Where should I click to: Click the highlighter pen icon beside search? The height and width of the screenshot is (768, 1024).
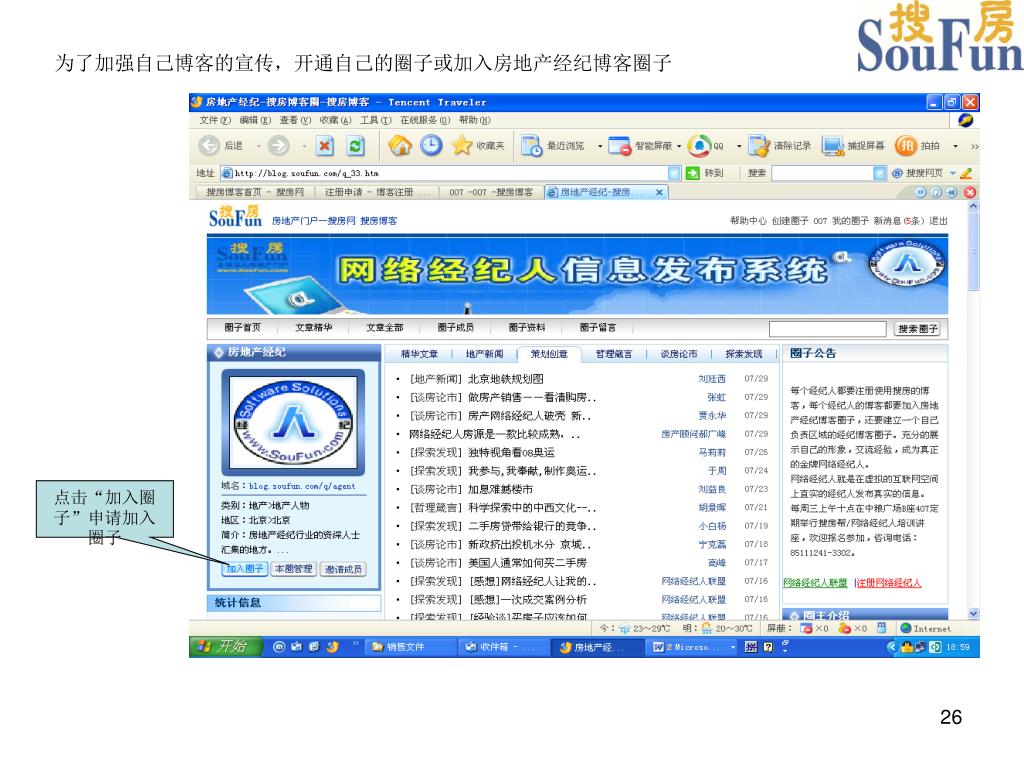967,173
